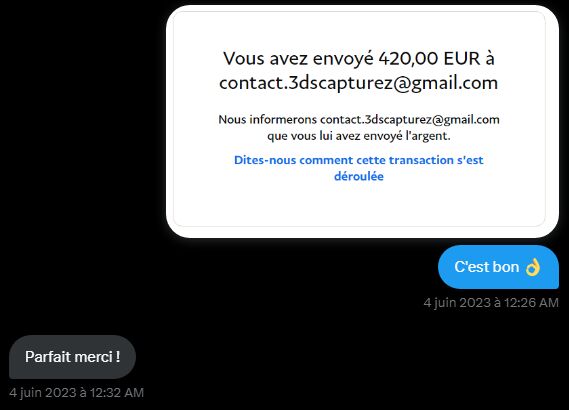Click '4 juin 2023' under the gray bubble
This screenshot has height=410, width=569.
[42, 393]
